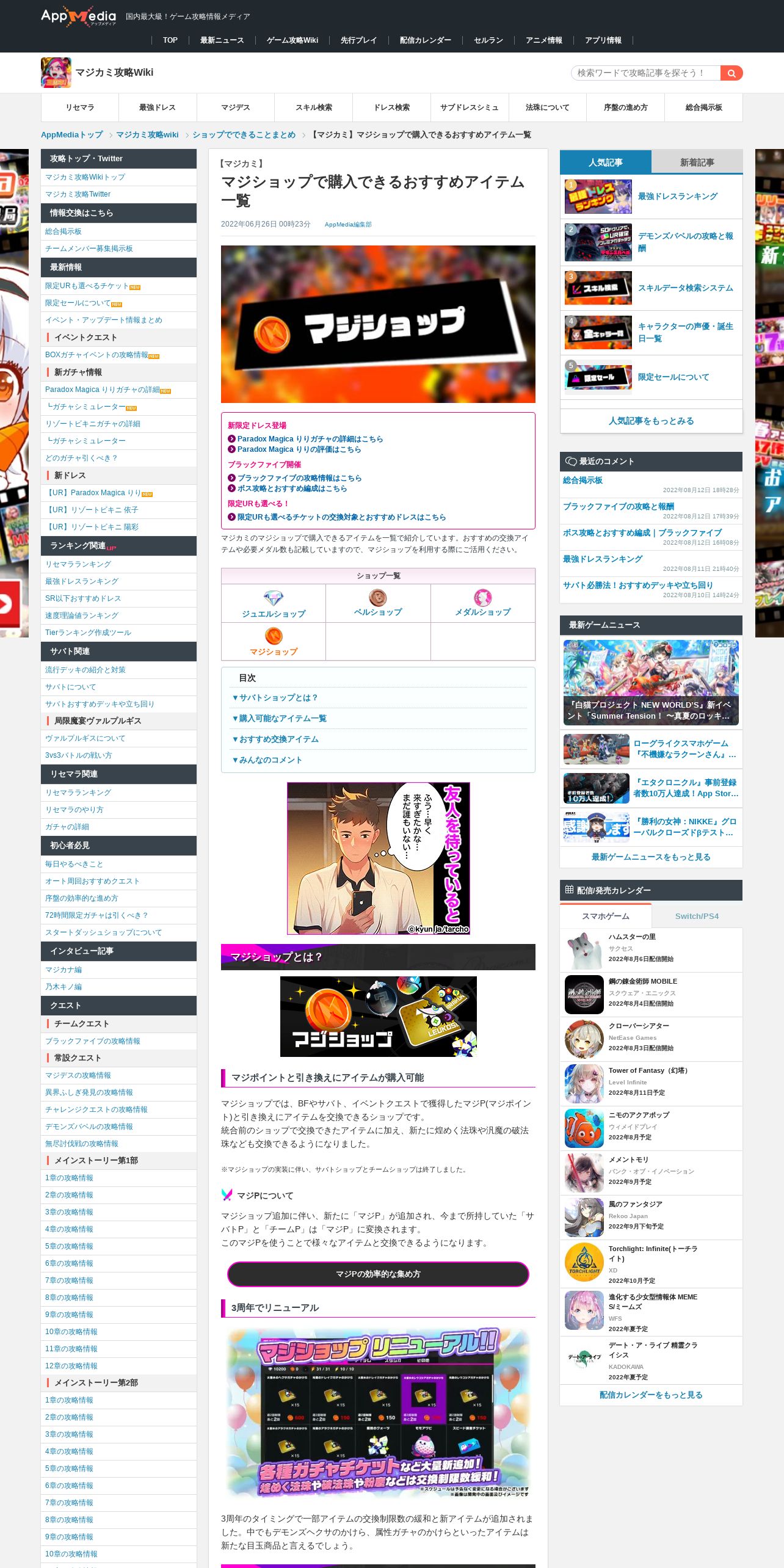The width and height of the screenshot is (784, 1568).
Task: Open エタクロニクル 事前登録 news item
Action: (651, 788)
